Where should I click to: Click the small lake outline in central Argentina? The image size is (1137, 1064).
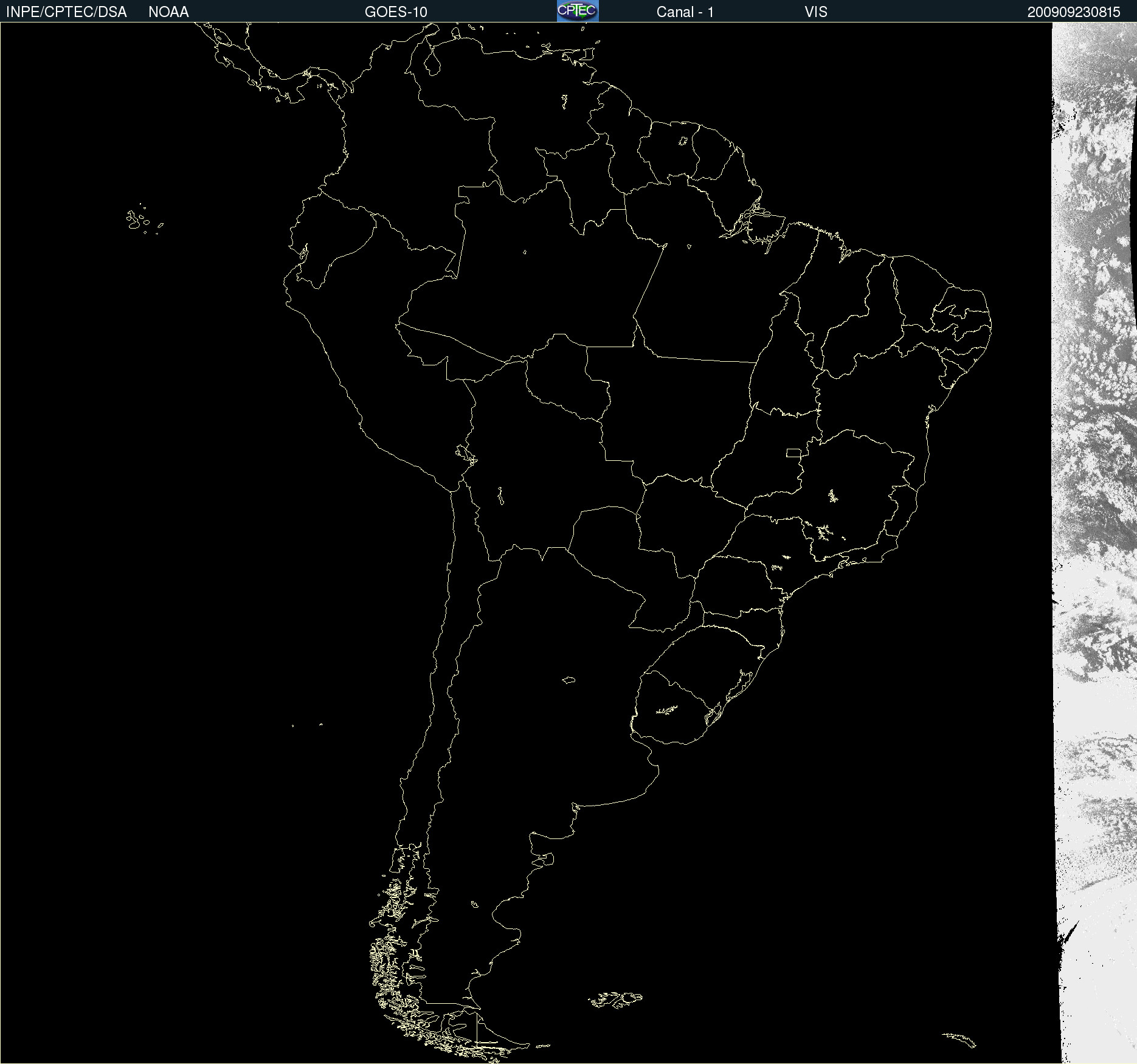point(568,680)
